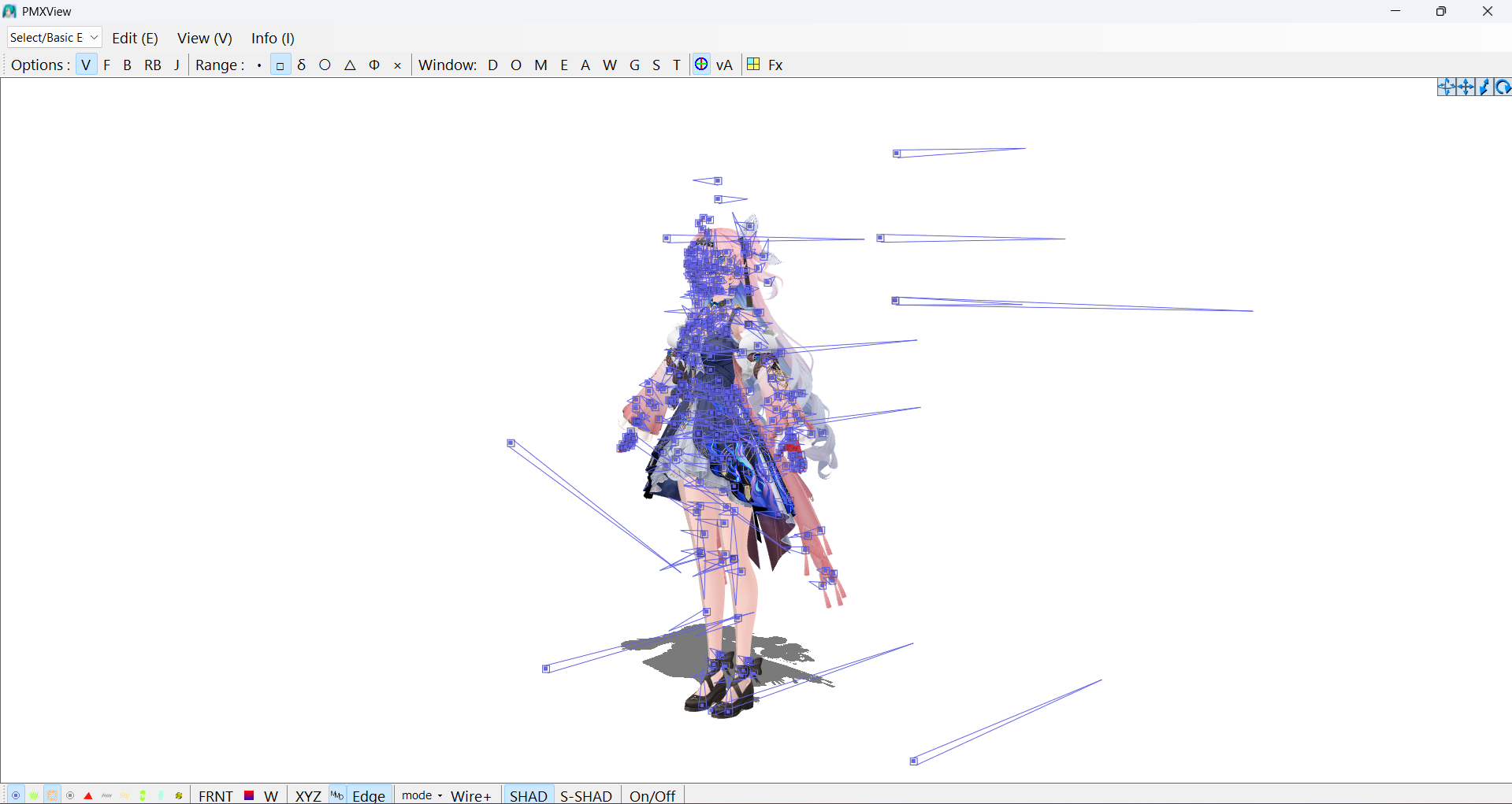Open the mode dropdown in bottom bar

coord(422,795)
